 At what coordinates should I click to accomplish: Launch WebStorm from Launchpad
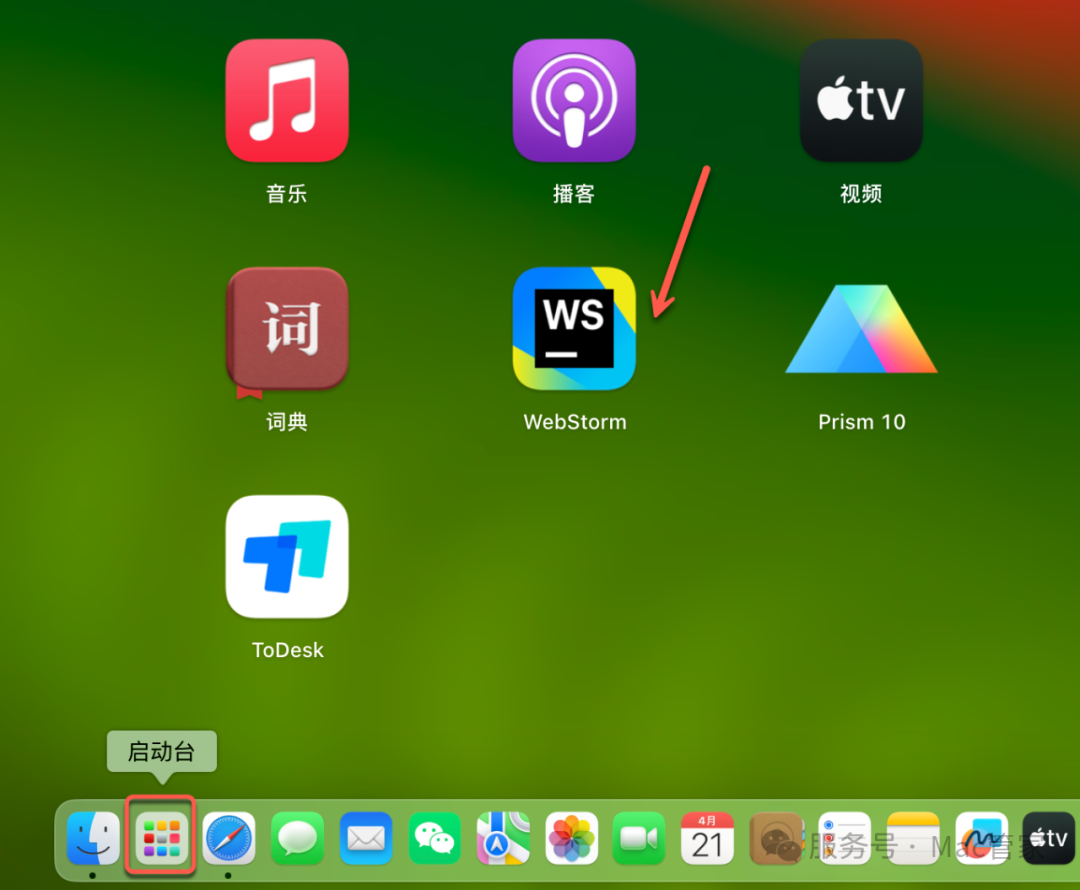pyautogui.click(x=574, y=329)
